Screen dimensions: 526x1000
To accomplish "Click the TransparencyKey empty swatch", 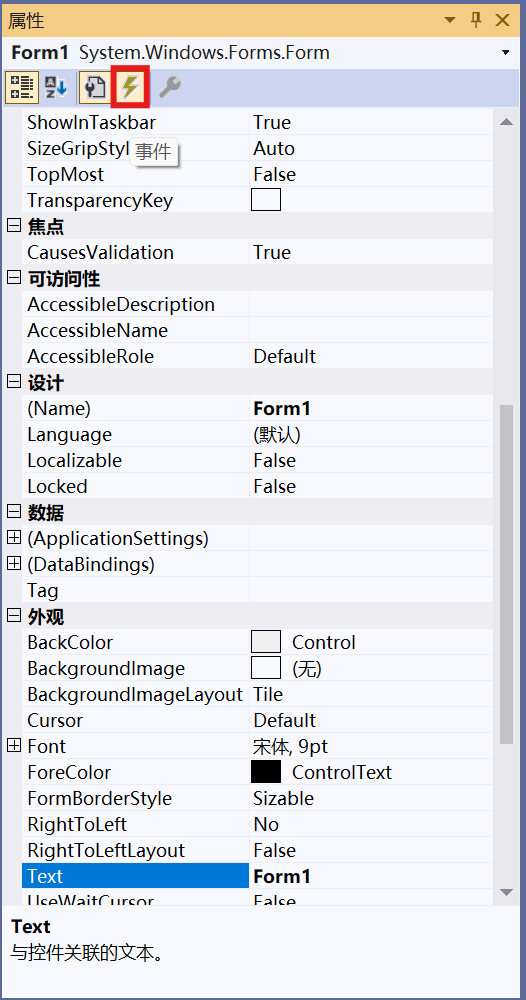I will click(266, 200).
